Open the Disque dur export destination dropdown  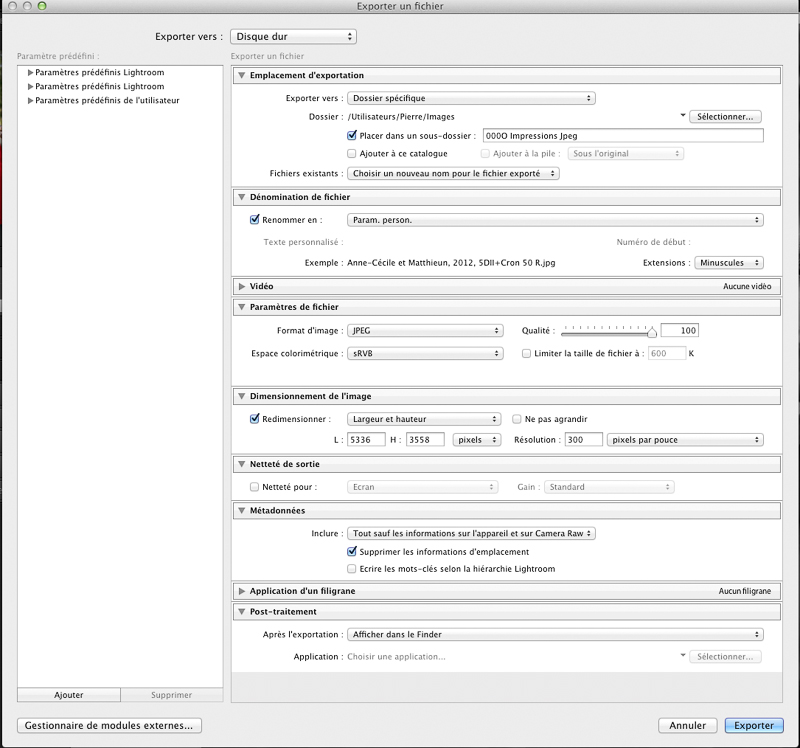(x=292, y=37)
